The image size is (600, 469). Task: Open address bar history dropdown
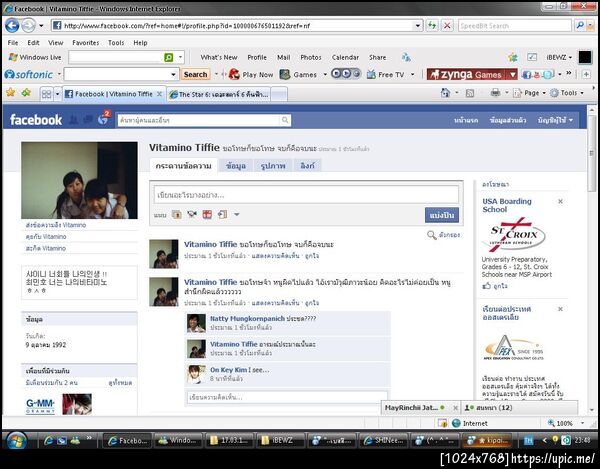coord(417,26)
